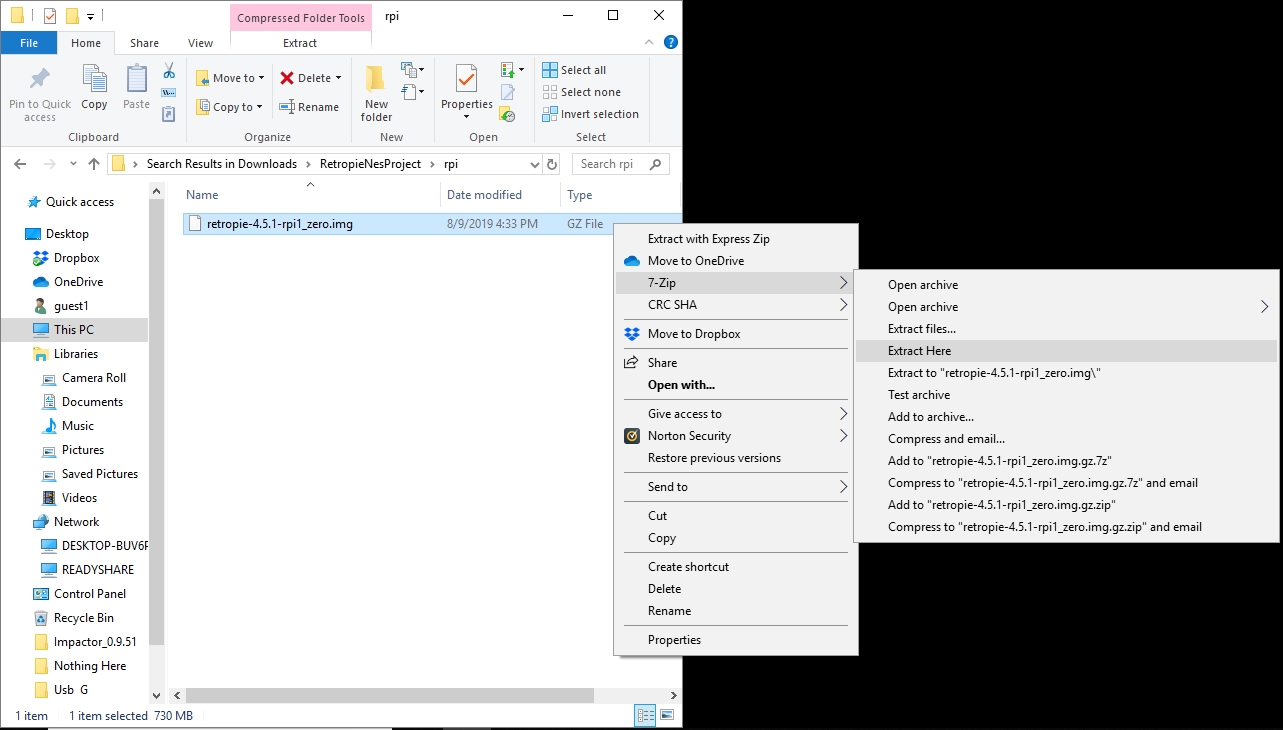Click the Properties checkmark icon in title bar
1283x730 pixels.
point(50,15)
